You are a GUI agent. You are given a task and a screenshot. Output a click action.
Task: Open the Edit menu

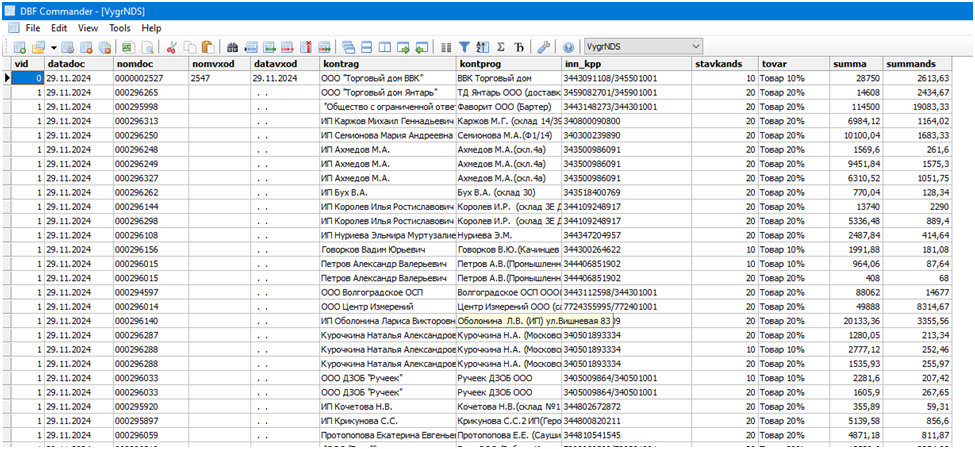[x=59, y=28]
